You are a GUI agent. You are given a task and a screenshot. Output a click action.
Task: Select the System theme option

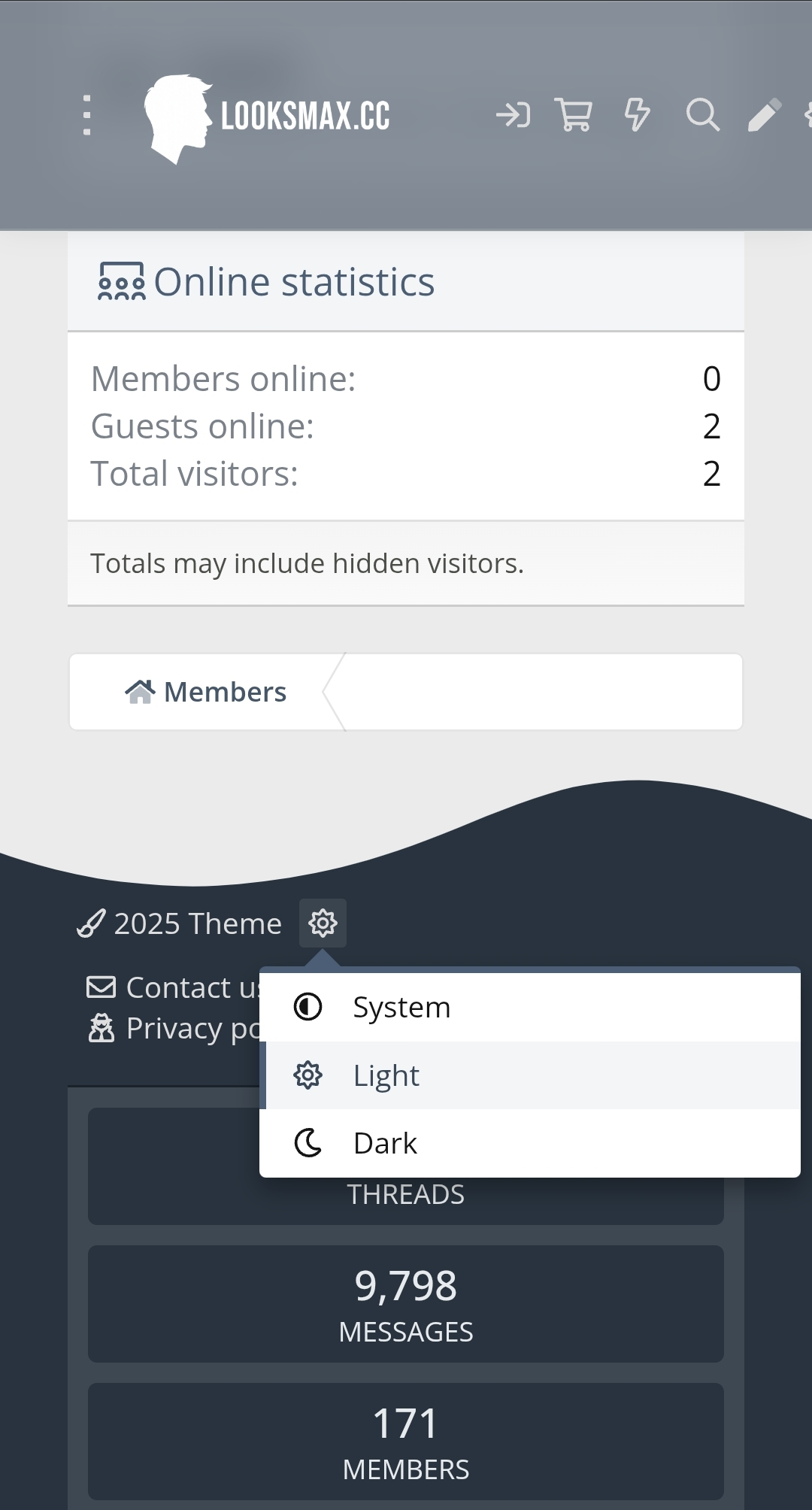click(401, 1007)
